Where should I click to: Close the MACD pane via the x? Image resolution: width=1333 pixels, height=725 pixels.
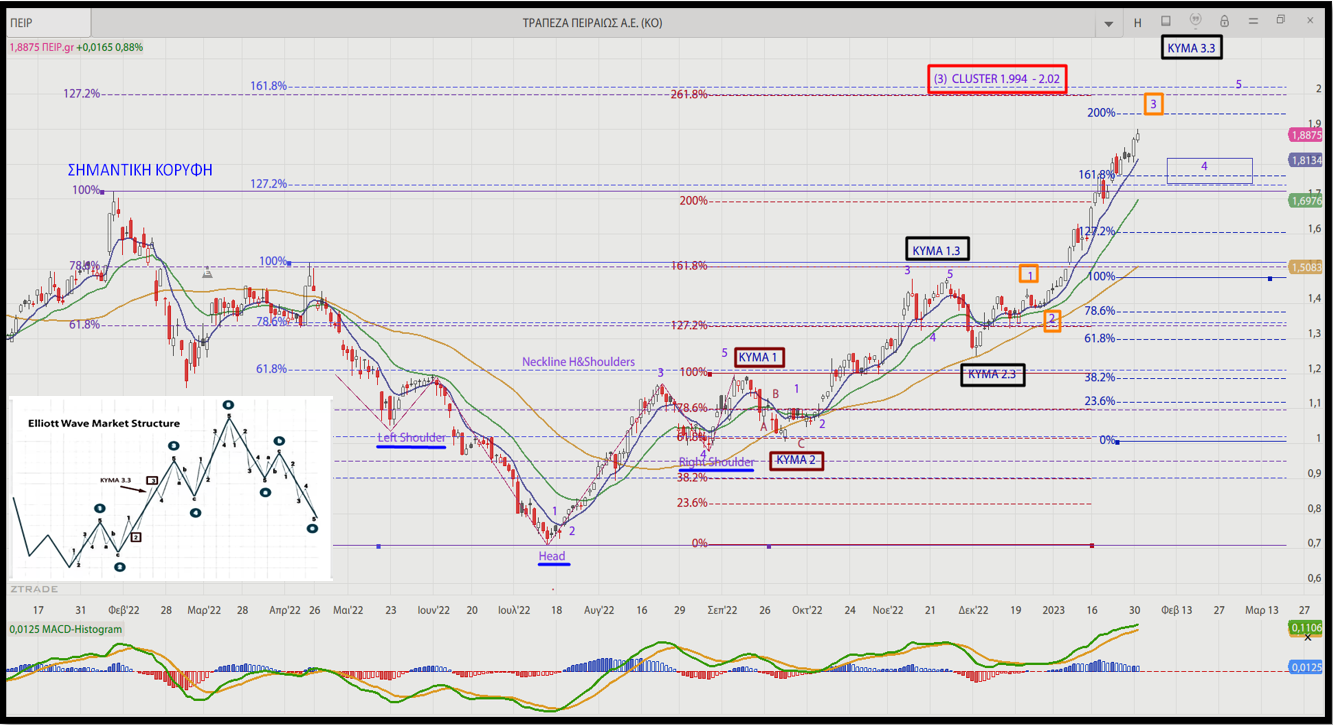click(1307, 637)
